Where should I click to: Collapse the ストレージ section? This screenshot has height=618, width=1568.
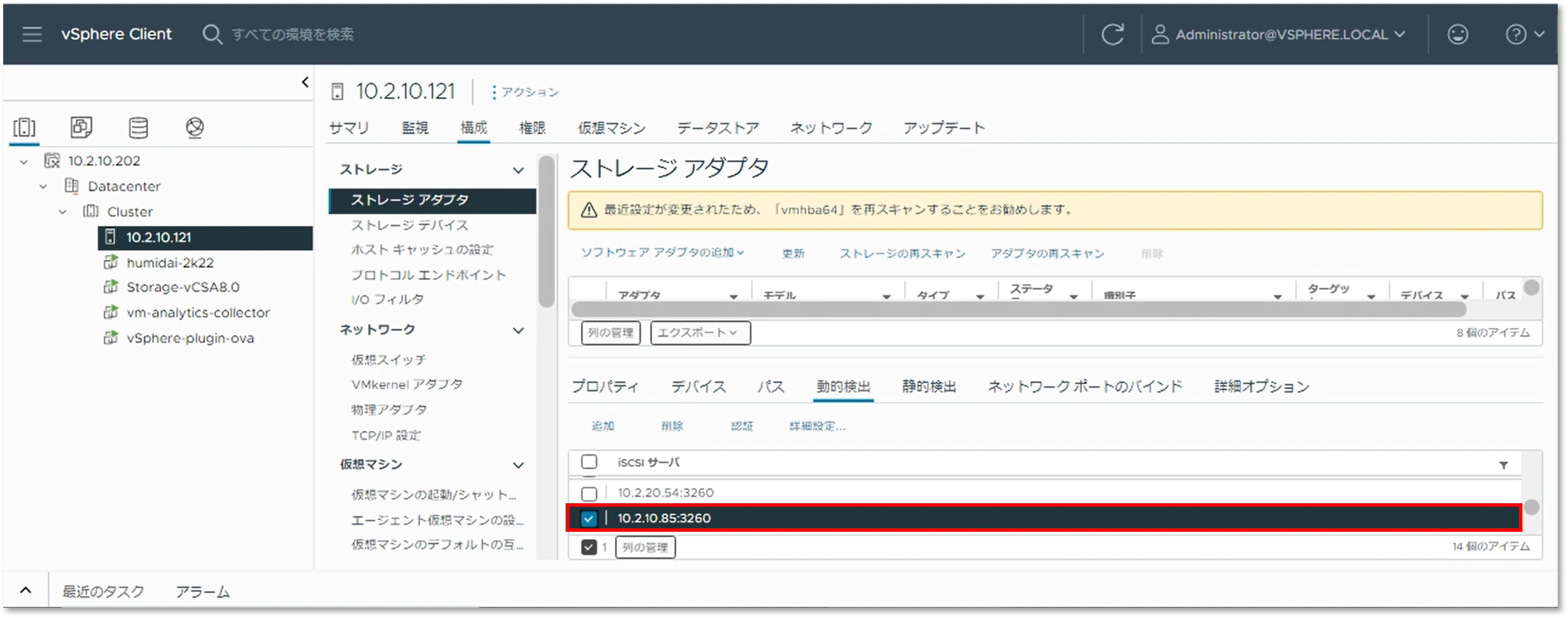[x=518, y=170]
